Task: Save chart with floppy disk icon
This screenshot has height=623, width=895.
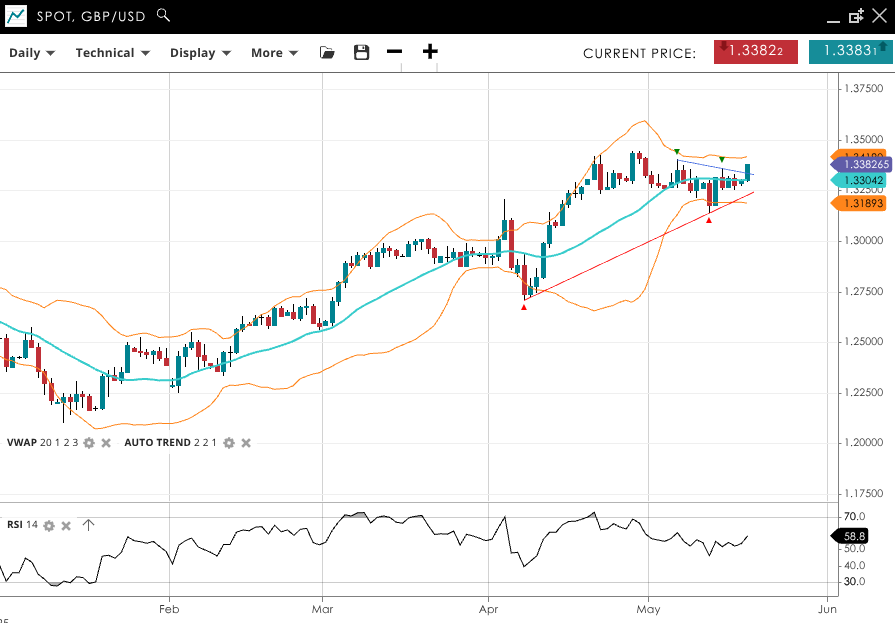Action: tap(361, 53)
